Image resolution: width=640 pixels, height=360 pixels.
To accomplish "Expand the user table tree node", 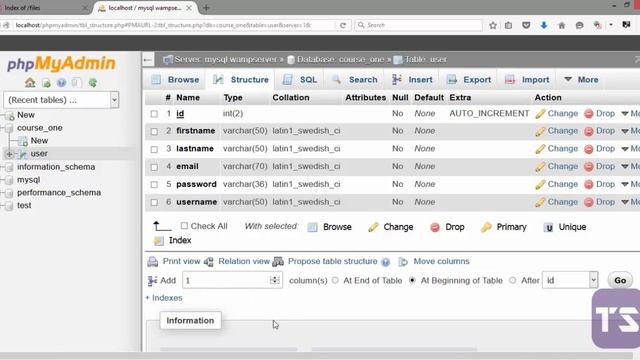I will pos(9,154).
